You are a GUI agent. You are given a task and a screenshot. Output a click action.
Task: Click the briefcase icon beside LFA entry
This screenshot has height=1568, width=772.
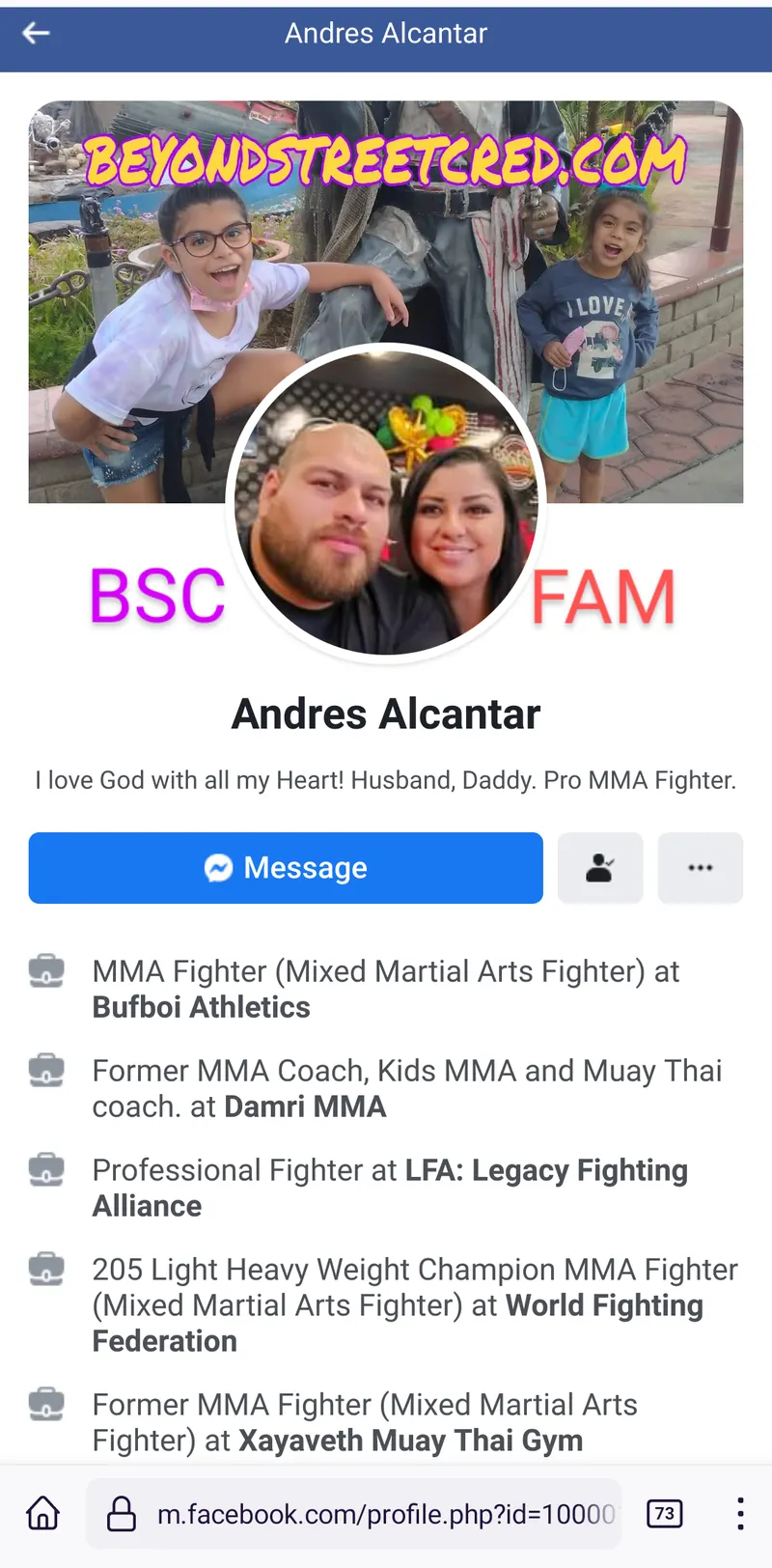click(46, 1169)
